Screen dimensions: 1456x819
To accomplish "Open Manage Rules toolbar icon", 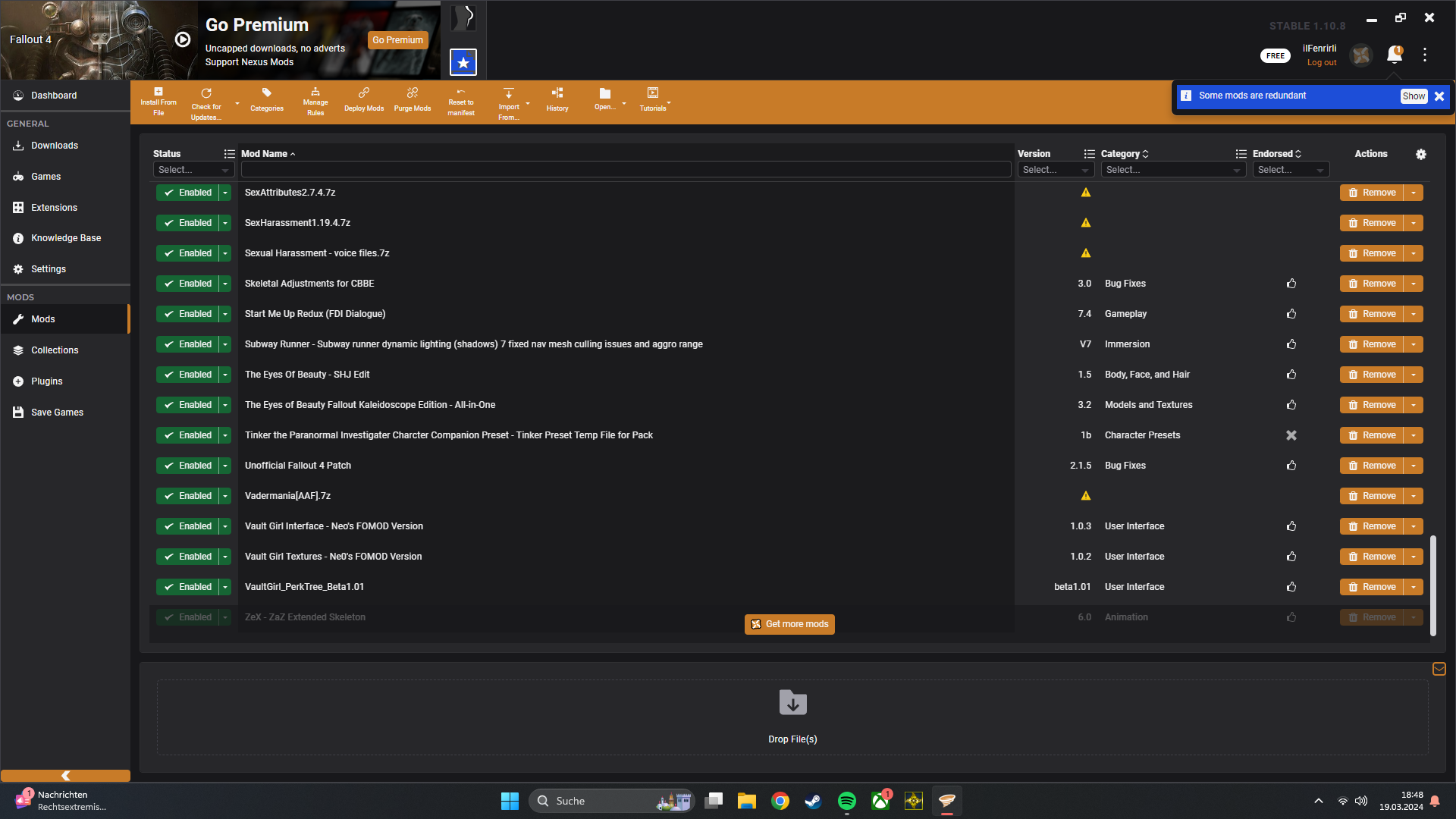I will (x=315, y=92).
